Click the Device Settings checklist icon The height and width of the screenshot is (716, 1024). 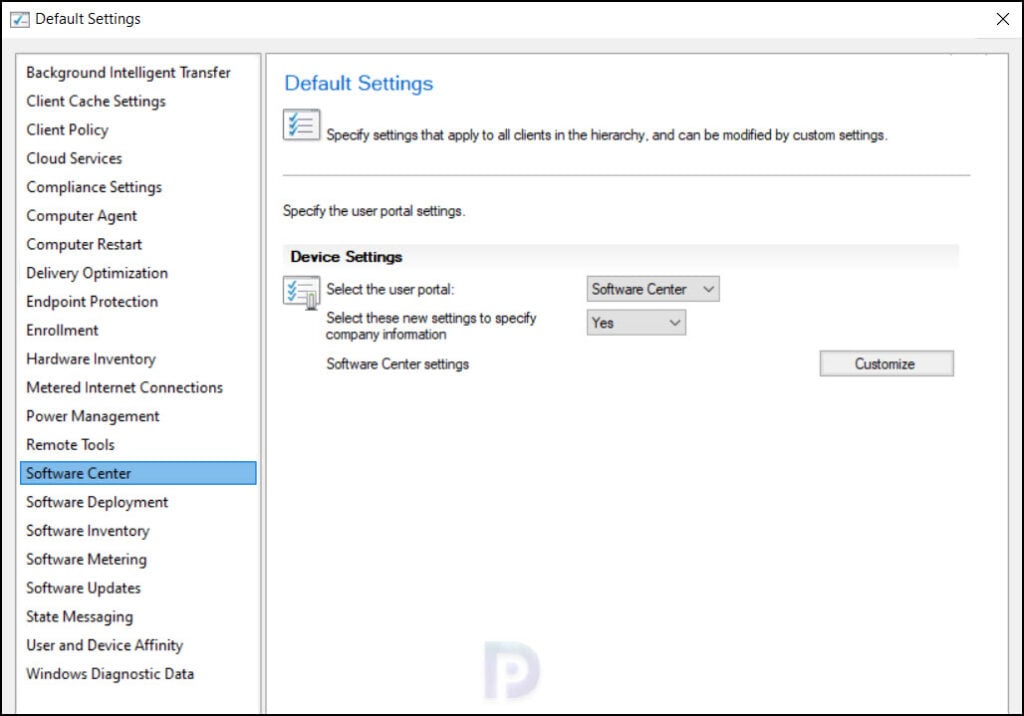[302, 292]
